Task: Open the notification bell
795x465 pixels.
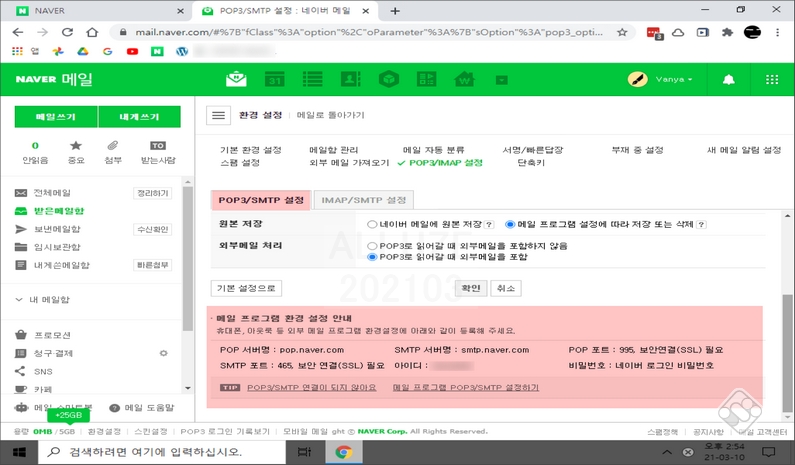Action: click(729, 80)
